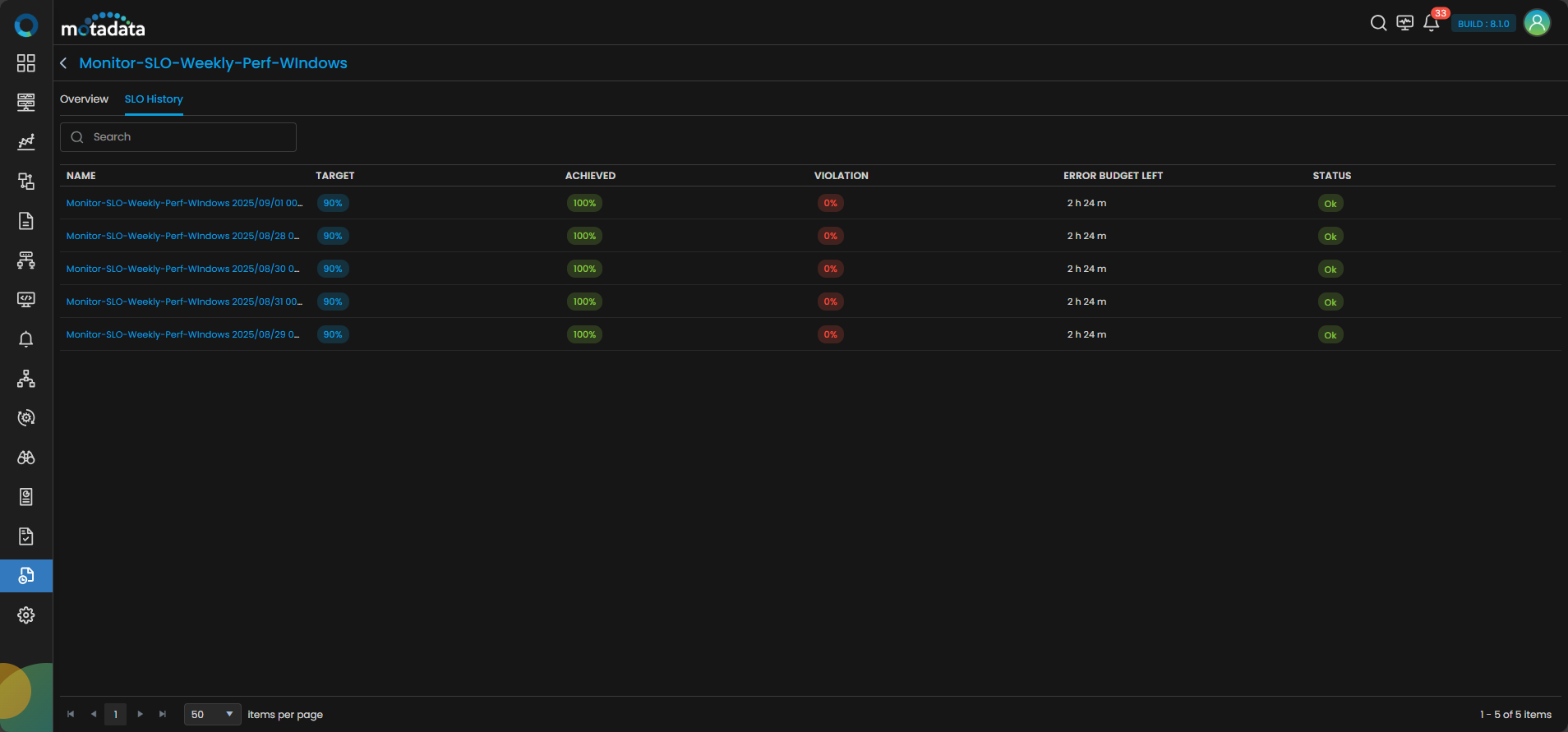This screenshot has height=732, width=1568.
Task: Open the 2025/08/28 SLO history entry
Action: (x=182, y=236)
